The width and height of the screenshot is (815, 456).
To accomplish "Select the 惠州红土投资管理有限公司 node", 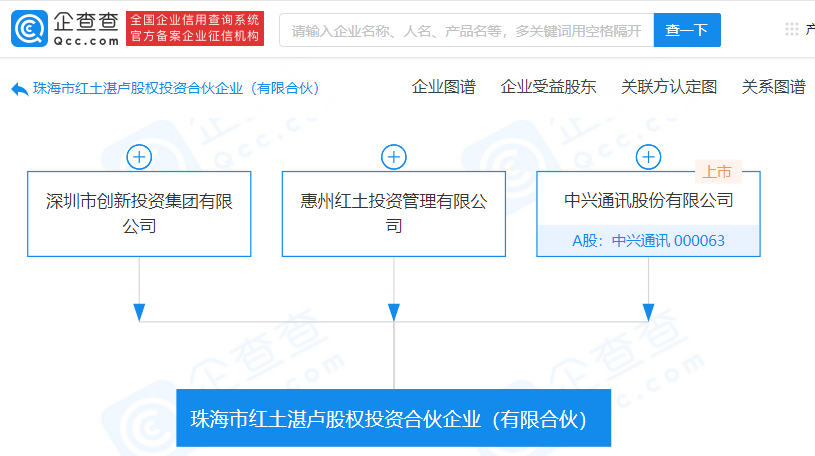I will (x=394, y=214).
